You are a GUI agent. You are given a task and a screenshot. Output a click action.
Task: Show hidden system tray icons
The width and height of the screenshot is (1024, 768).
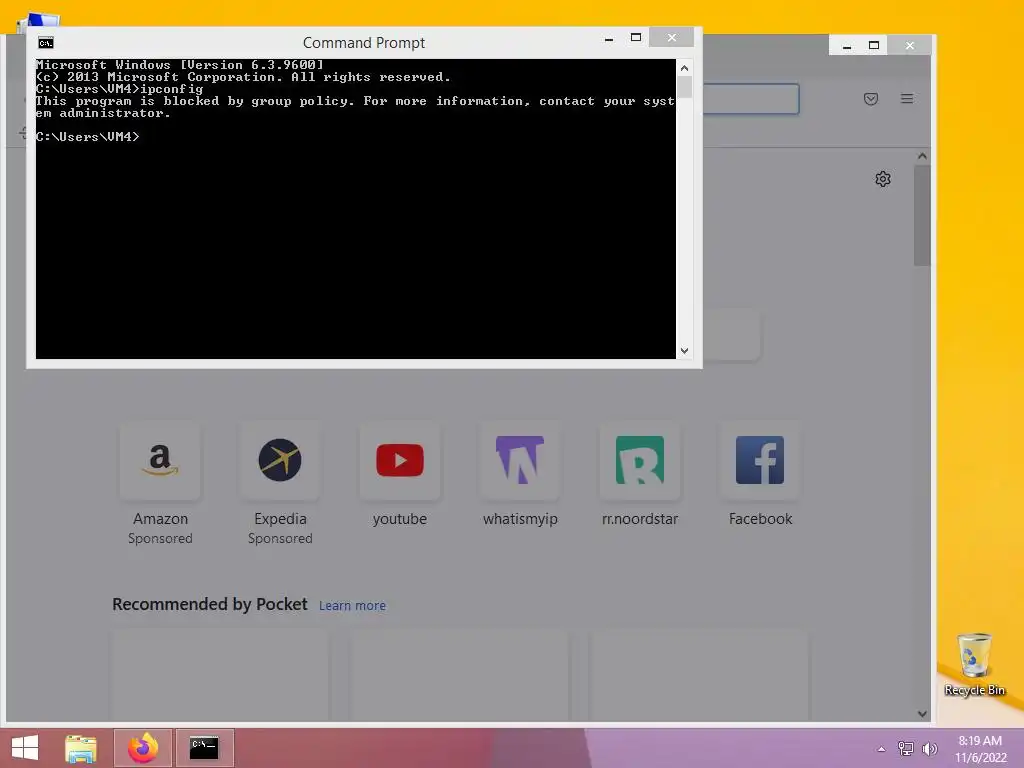click(881, 749)
